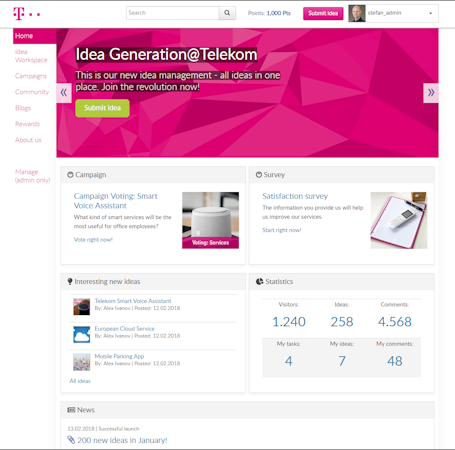Click the Idea Generation@Telekom banner title

click(166, 54)
